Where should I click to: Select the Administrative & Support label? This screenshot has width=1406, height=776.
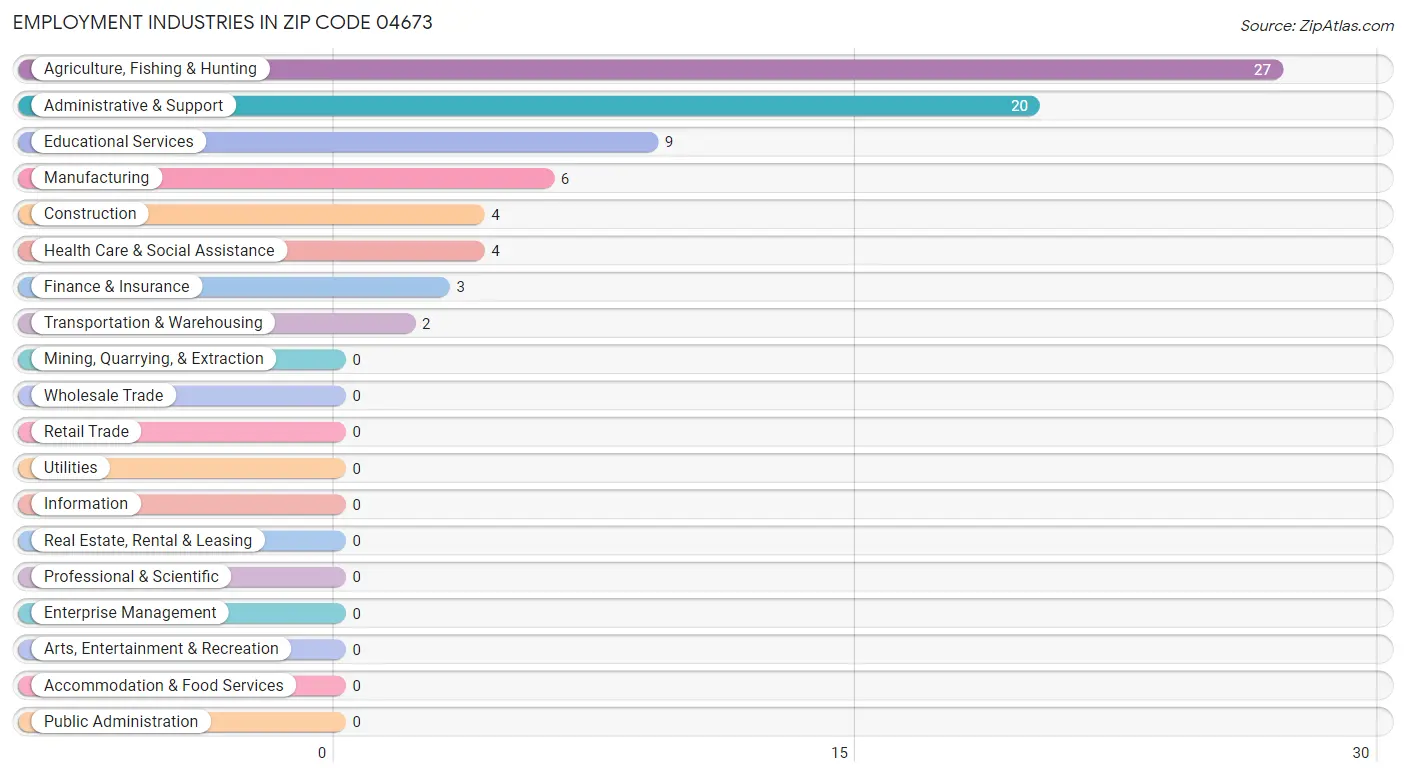coord(133,105)
